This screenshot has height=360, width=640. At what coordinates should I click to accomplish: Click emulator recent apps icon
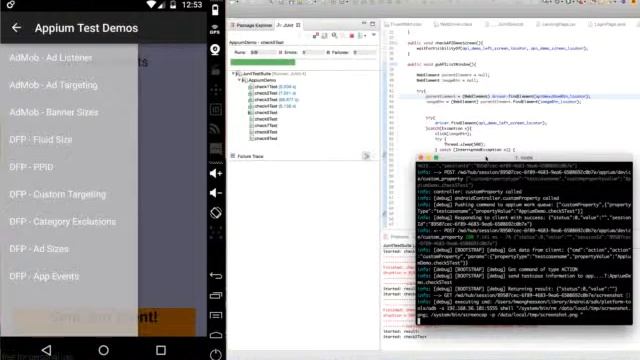[x=216, y=296]
